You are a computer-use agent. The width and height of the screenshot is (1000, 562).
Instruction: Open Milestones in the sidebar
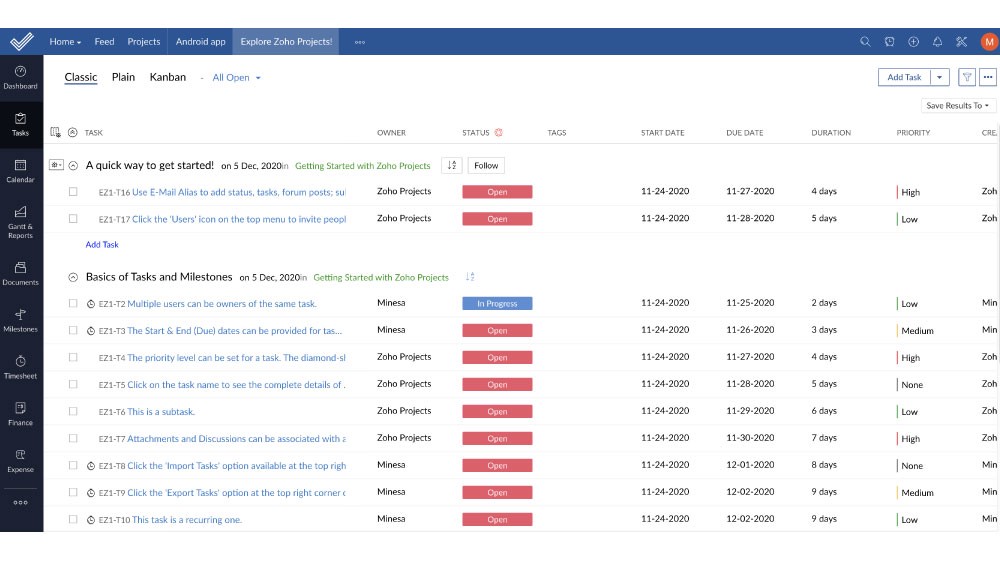click(20, 320)
